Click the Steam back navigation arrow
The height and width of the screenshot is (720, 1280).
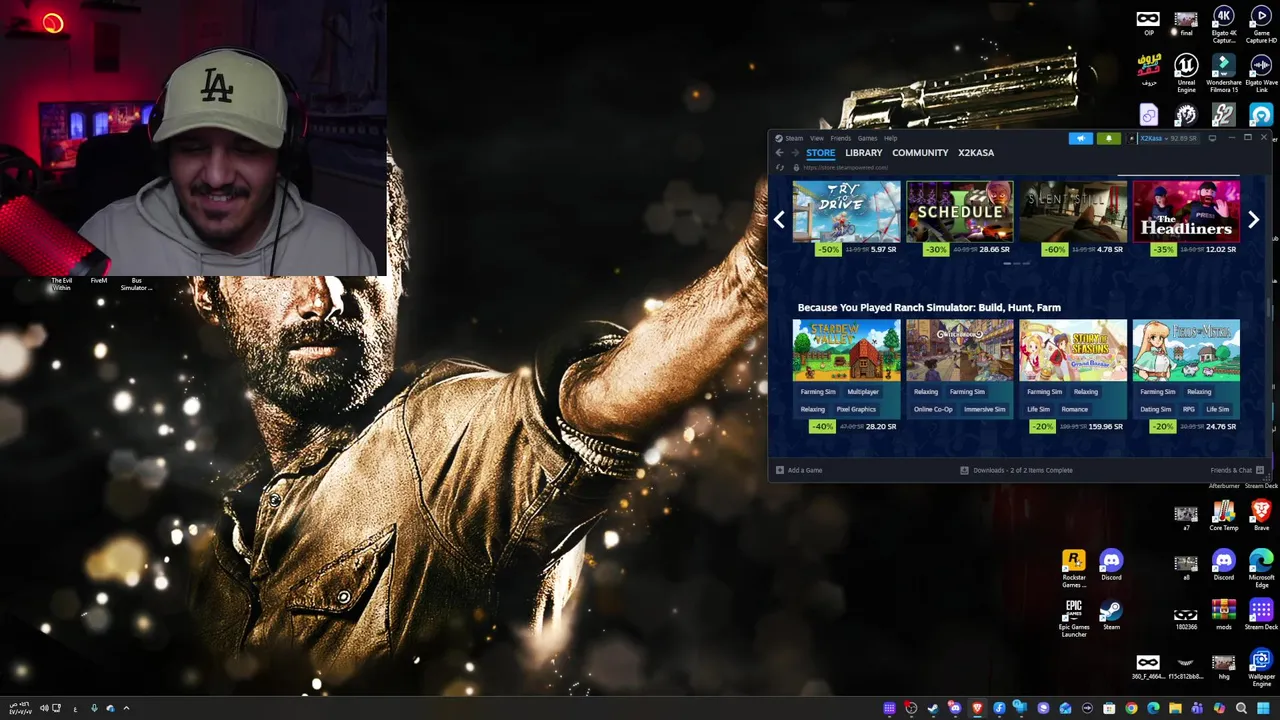point(779,153)
